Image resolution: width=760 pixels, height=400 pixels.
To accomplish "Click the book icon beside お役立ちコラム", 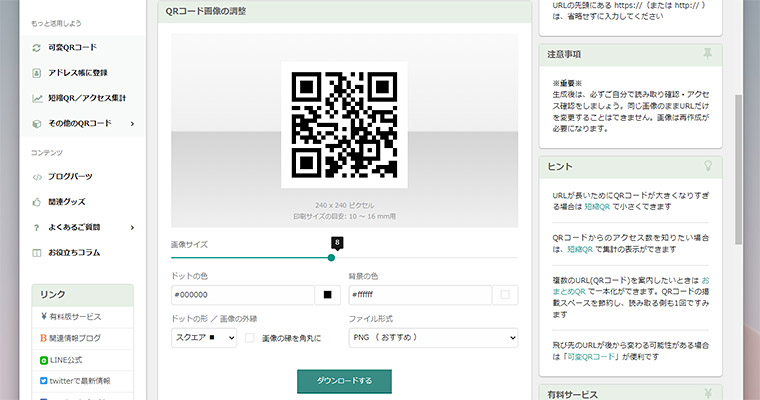I will click(x=36, y=253).
